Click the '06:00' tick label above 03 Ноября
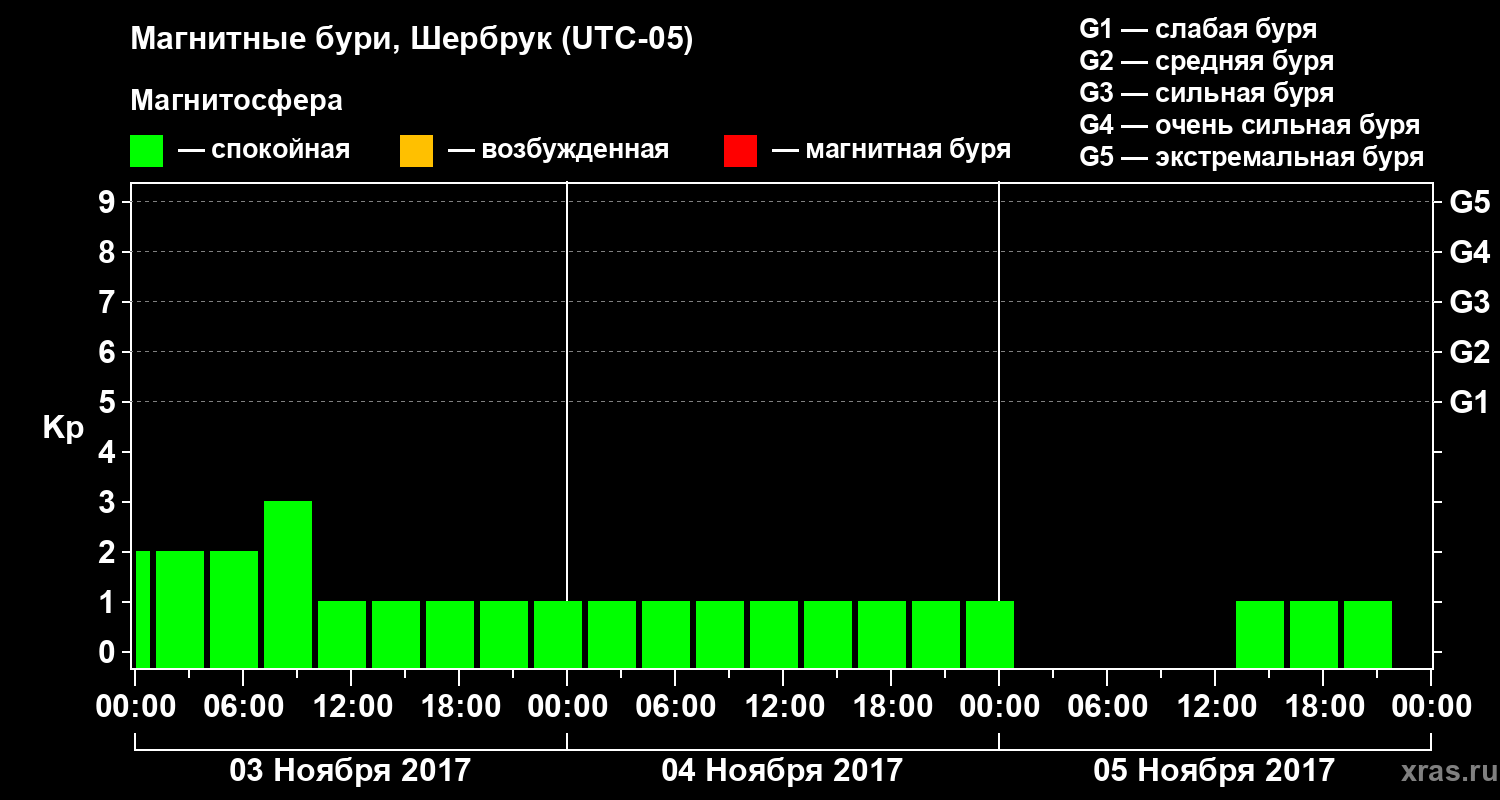This screenshot has width=1500, height=800. point(243,707)
